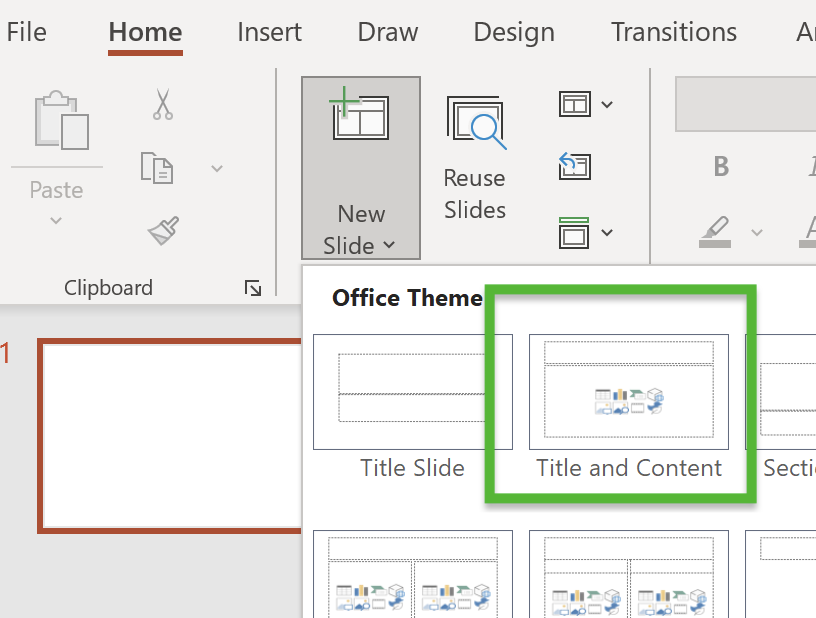Expand the Section dropdown chevron

click(607, 232)
